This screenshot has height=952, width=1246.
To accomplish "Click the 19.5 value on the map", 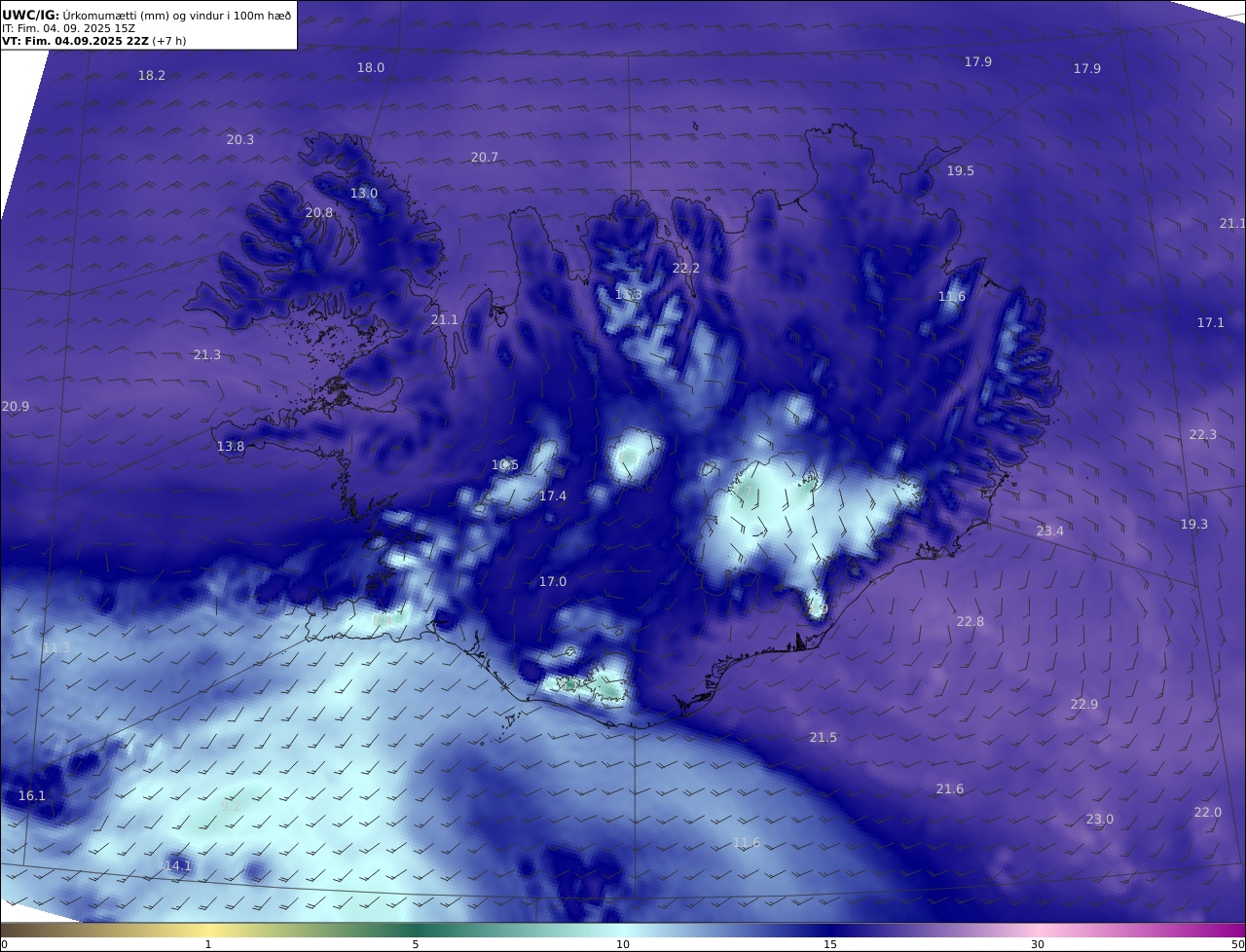I will pyautogui.click(x=961, y=170).
